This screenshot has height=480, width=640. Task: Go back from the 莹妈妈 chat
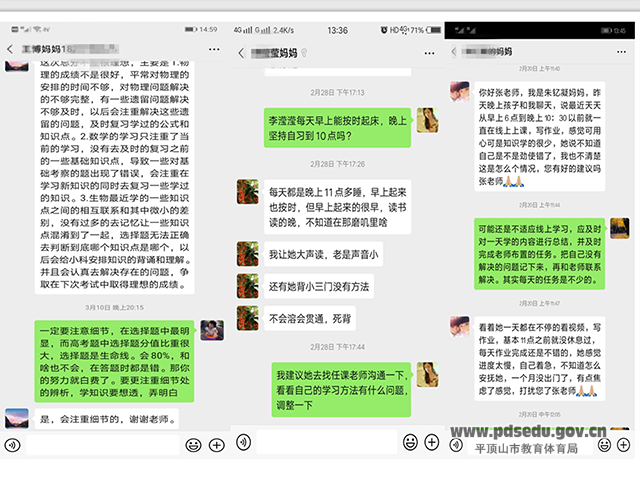[240, 51]
